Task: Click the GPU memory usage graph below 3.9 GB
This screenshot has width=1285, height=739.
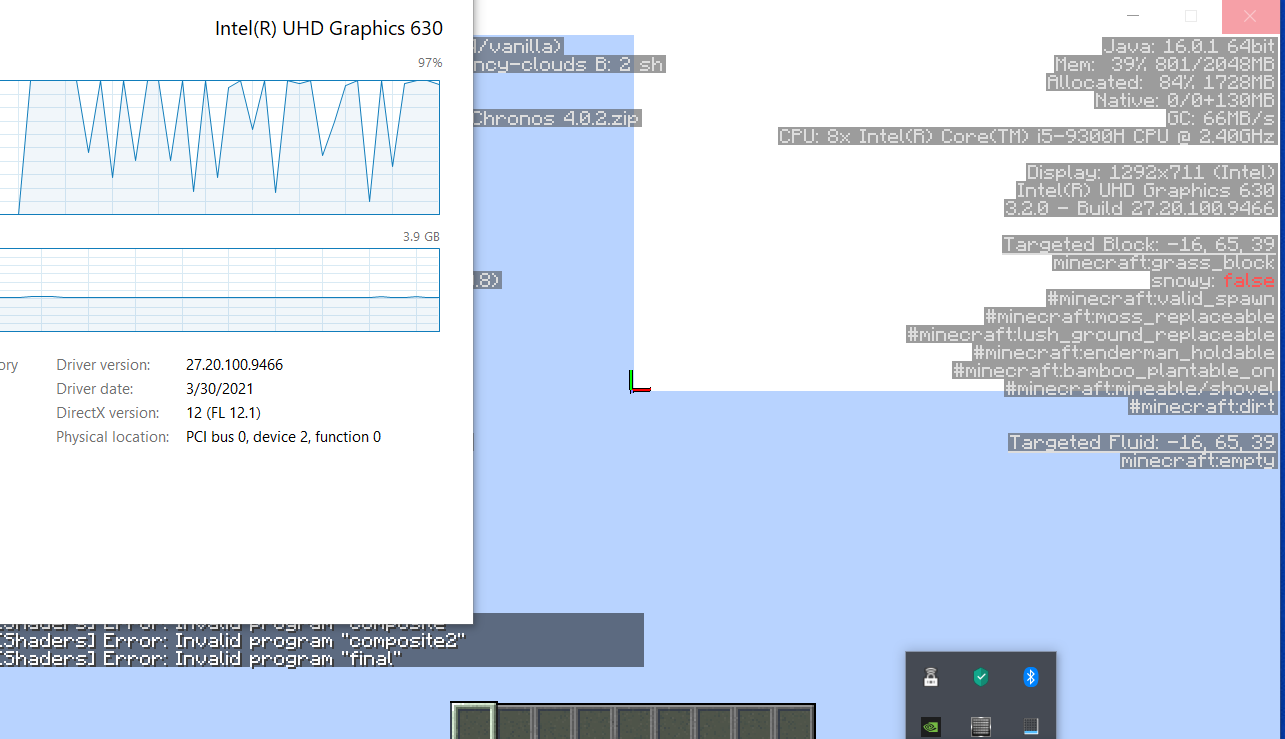Action: click(x=219, y=290)
